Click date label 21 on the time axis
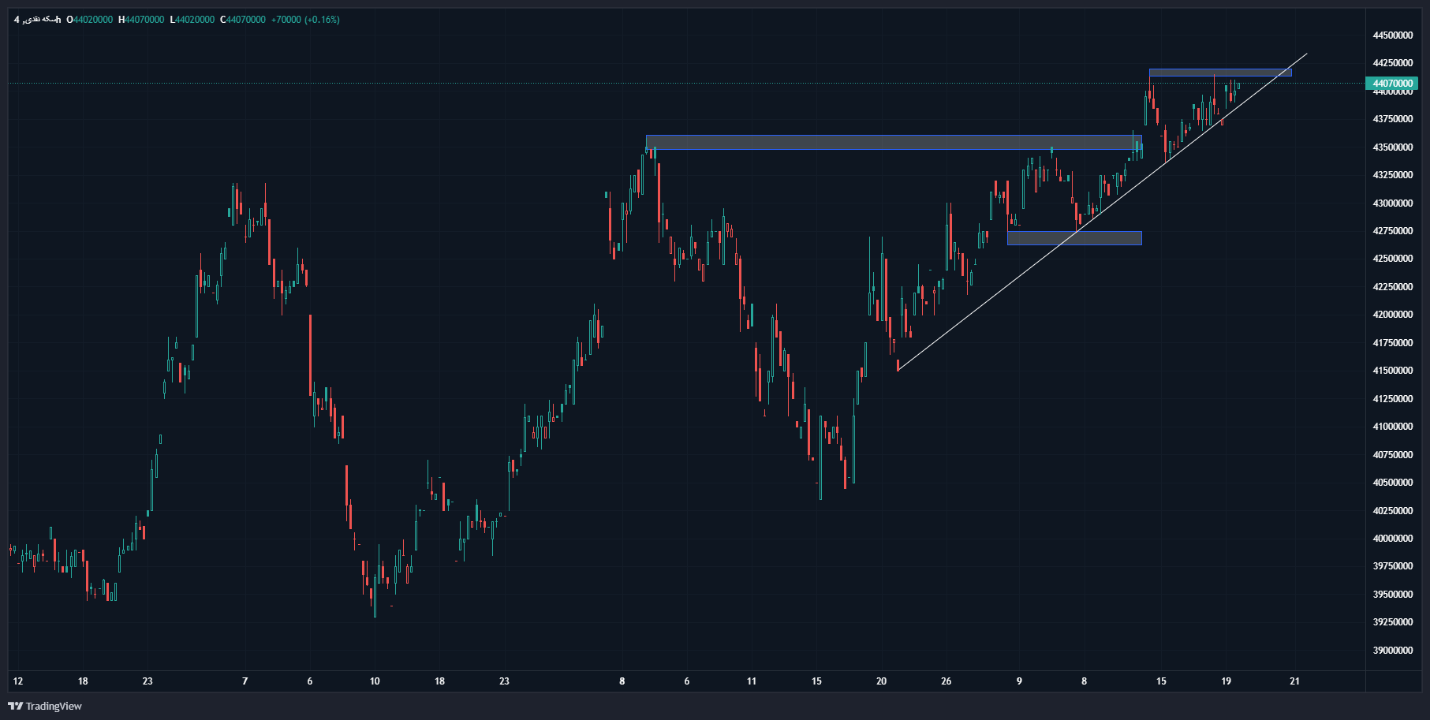 [x=1294, y=681]
